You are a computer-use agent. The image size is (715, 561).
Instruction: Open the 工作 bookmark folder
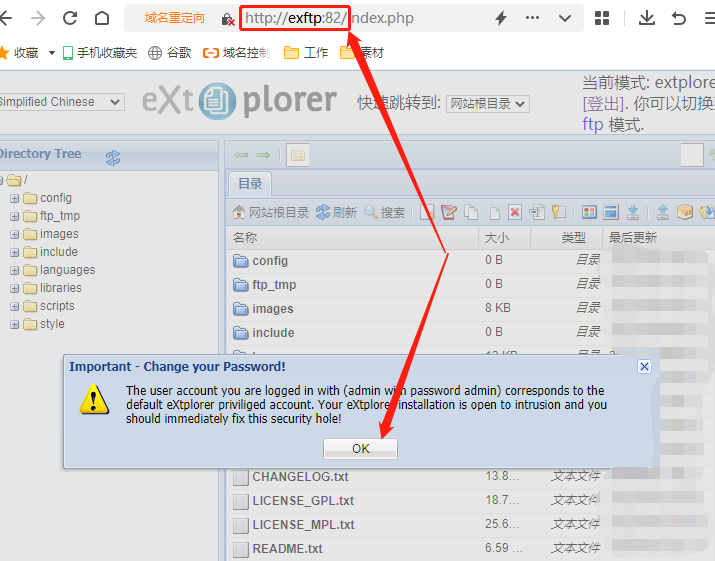click(306, 53)
